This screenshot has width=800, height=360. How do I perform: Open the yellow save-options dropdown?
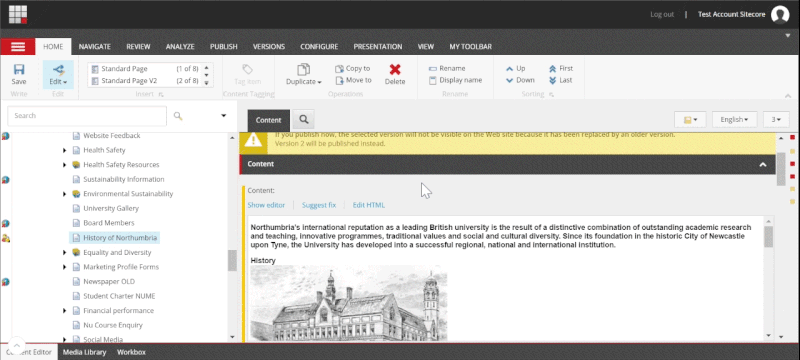coord(690,119)
